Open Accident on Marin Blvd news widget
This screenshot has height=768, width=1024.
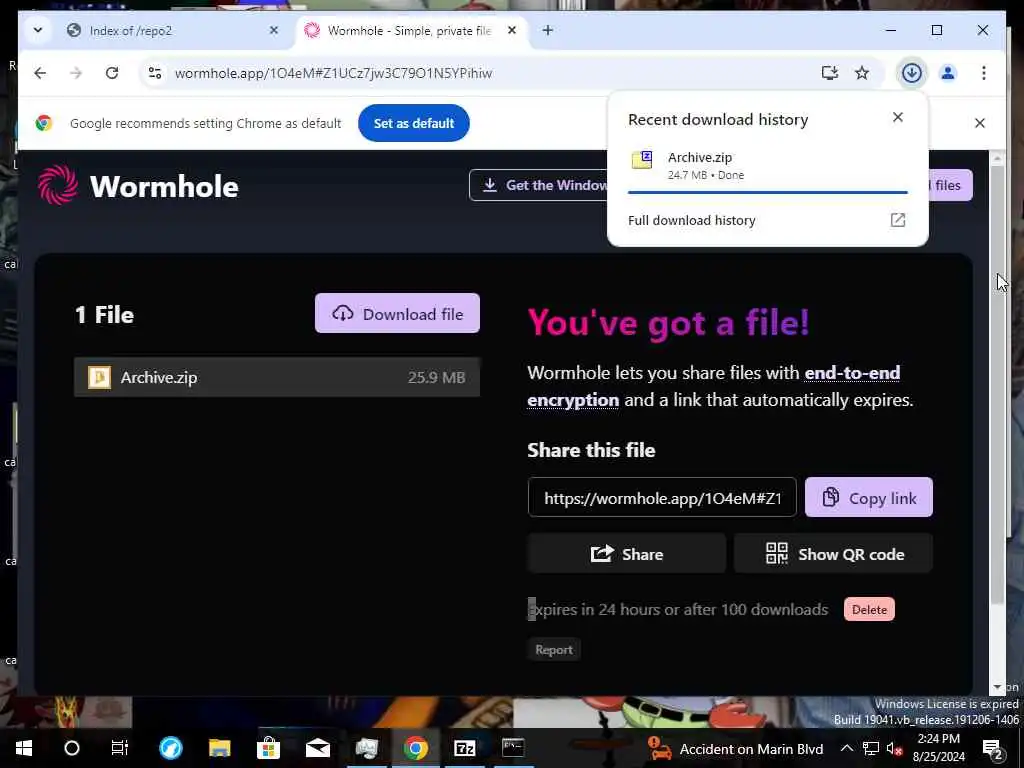pos(735,748)
